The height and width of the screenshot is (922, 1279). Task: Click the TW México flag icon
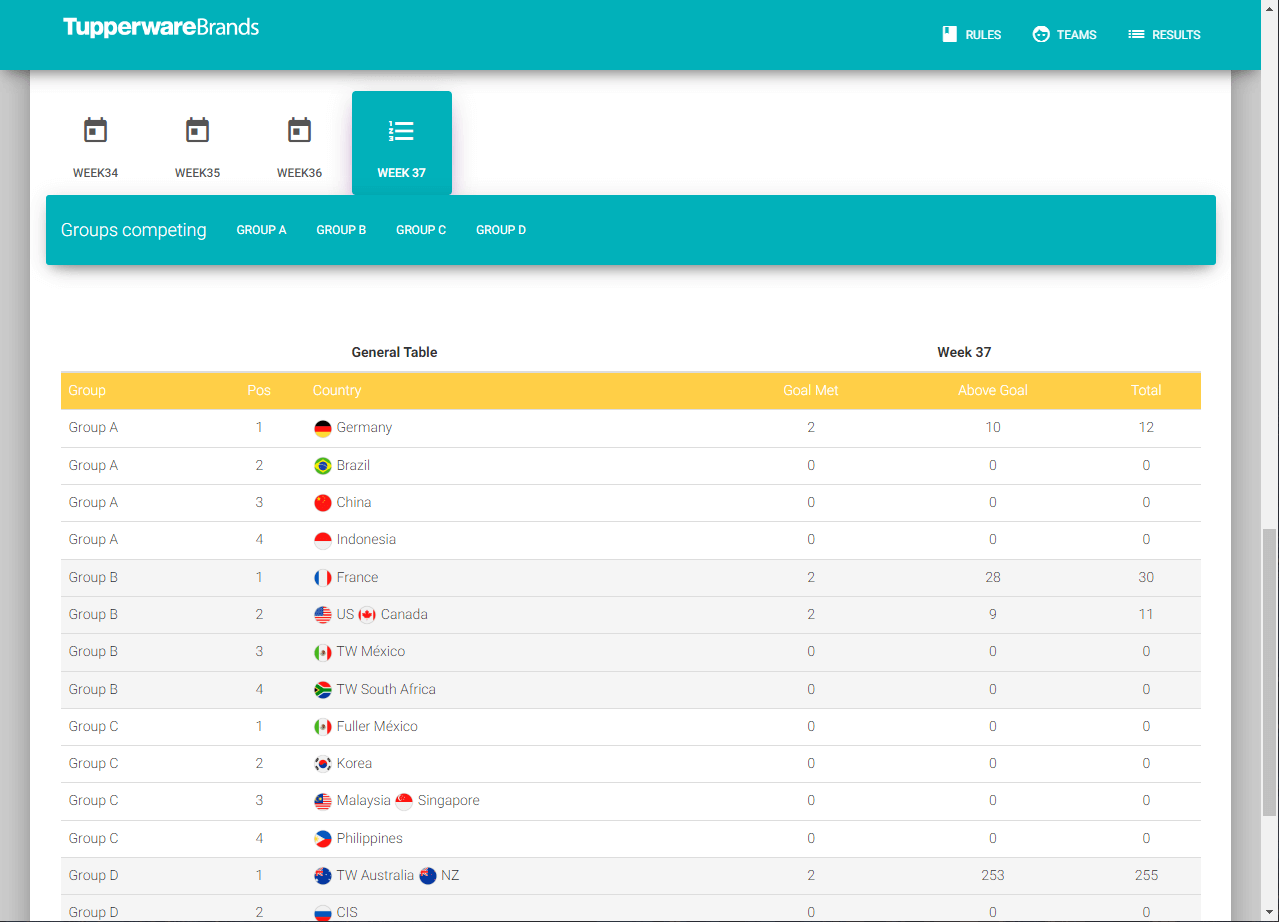[323, 652]
